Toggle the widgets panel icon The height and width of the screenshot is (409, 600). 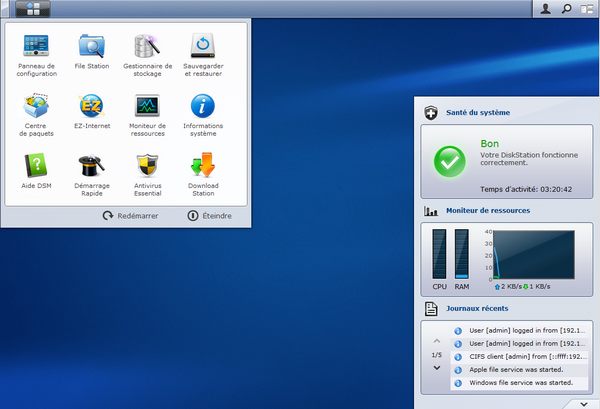[x=587, y=9]
